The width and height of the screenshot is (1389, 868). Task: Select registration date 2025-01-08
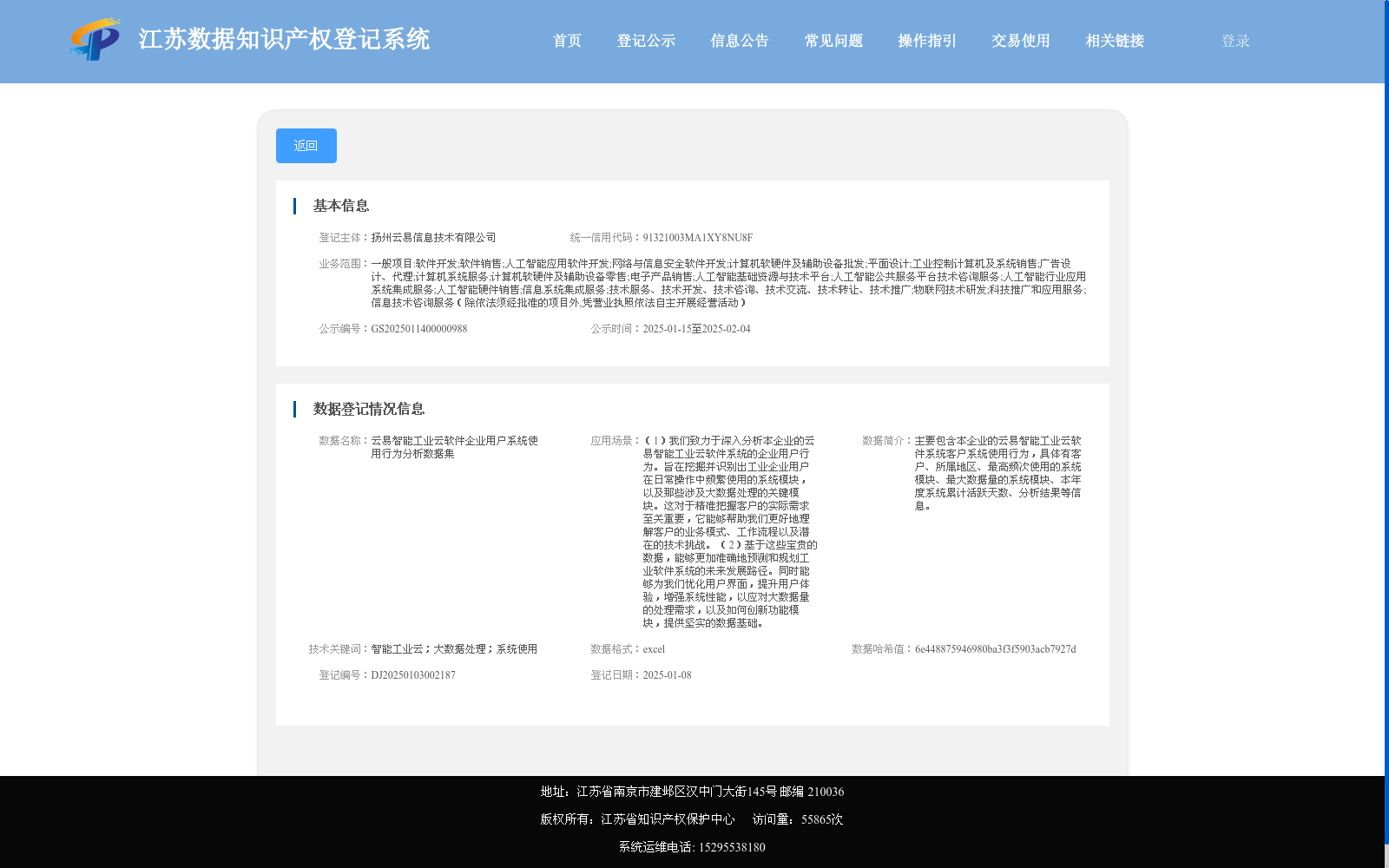point(667,675)
